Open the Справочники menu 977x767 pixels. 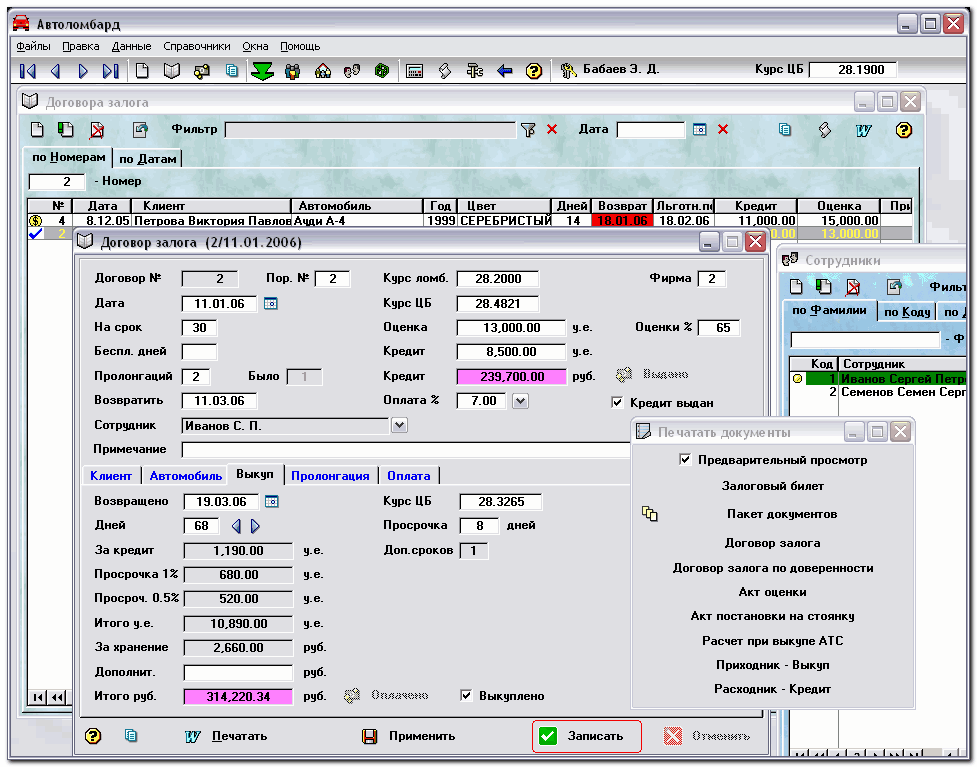[196, 46]
